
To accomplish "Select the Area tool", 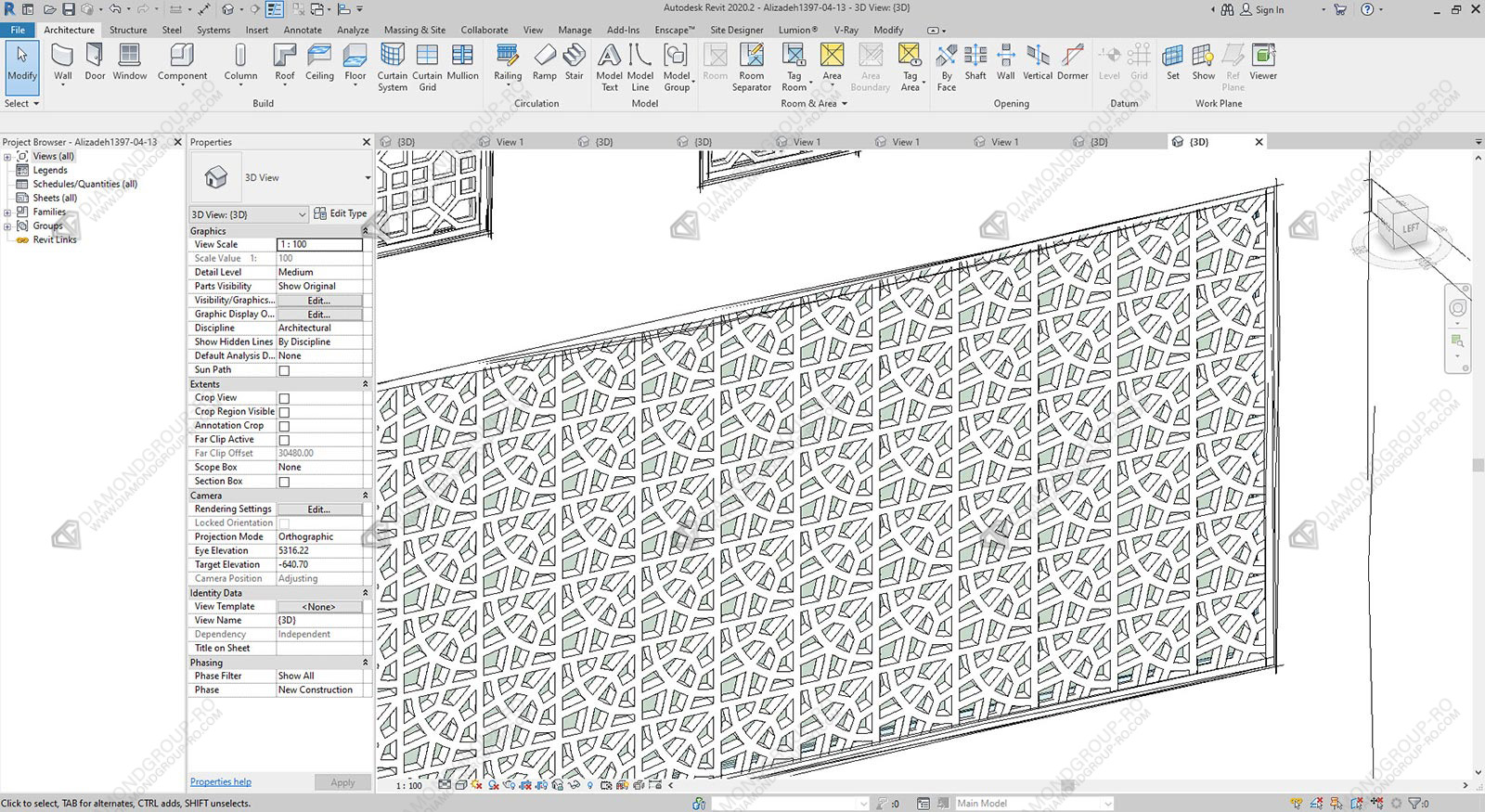I will click(832, 63).
